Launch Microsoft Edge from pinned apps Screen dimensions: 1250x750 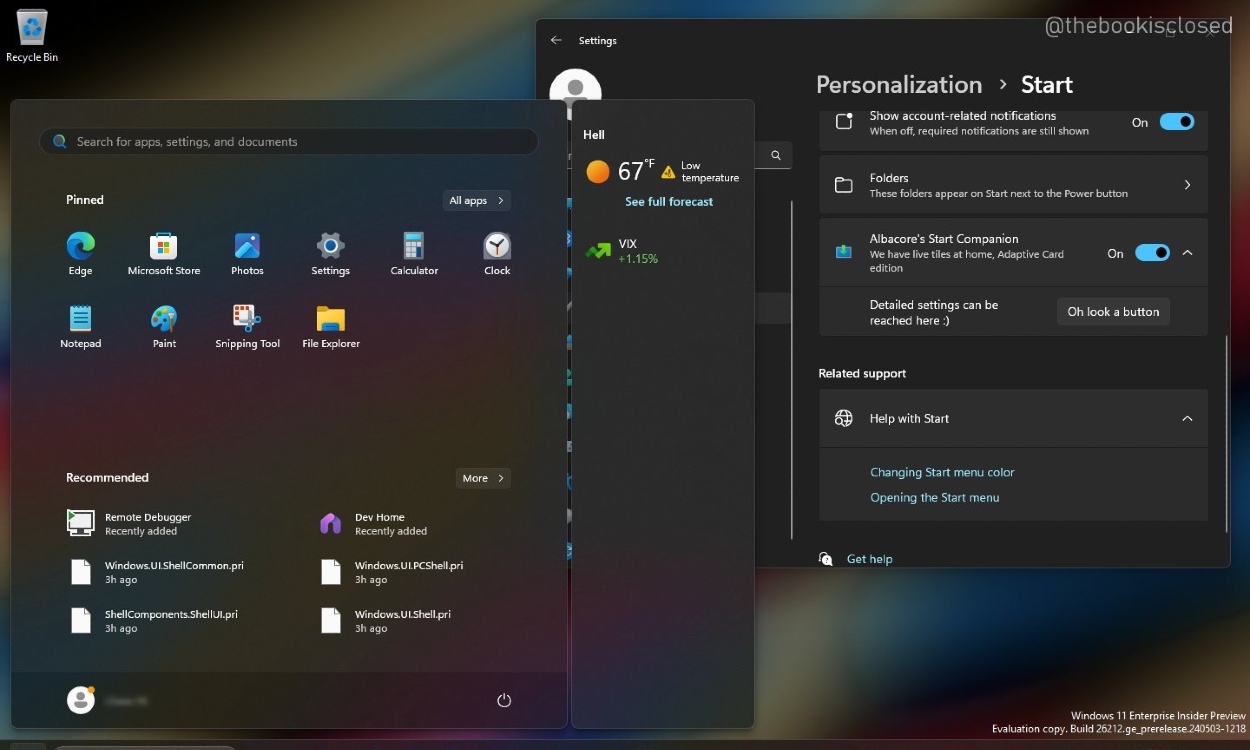point(80,252)
